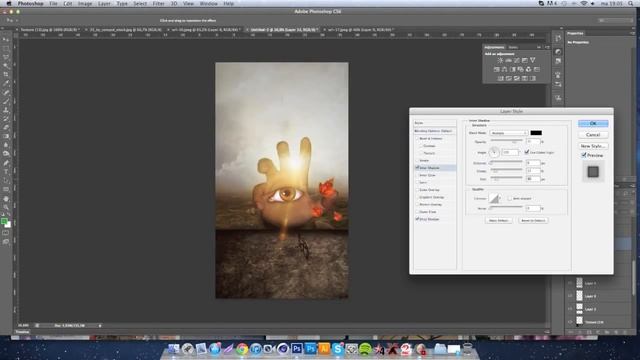Viewport: 640px width, 360px height.
Task: Click the Size value input field
Action: pyautogui.click(x=533, y=179)
